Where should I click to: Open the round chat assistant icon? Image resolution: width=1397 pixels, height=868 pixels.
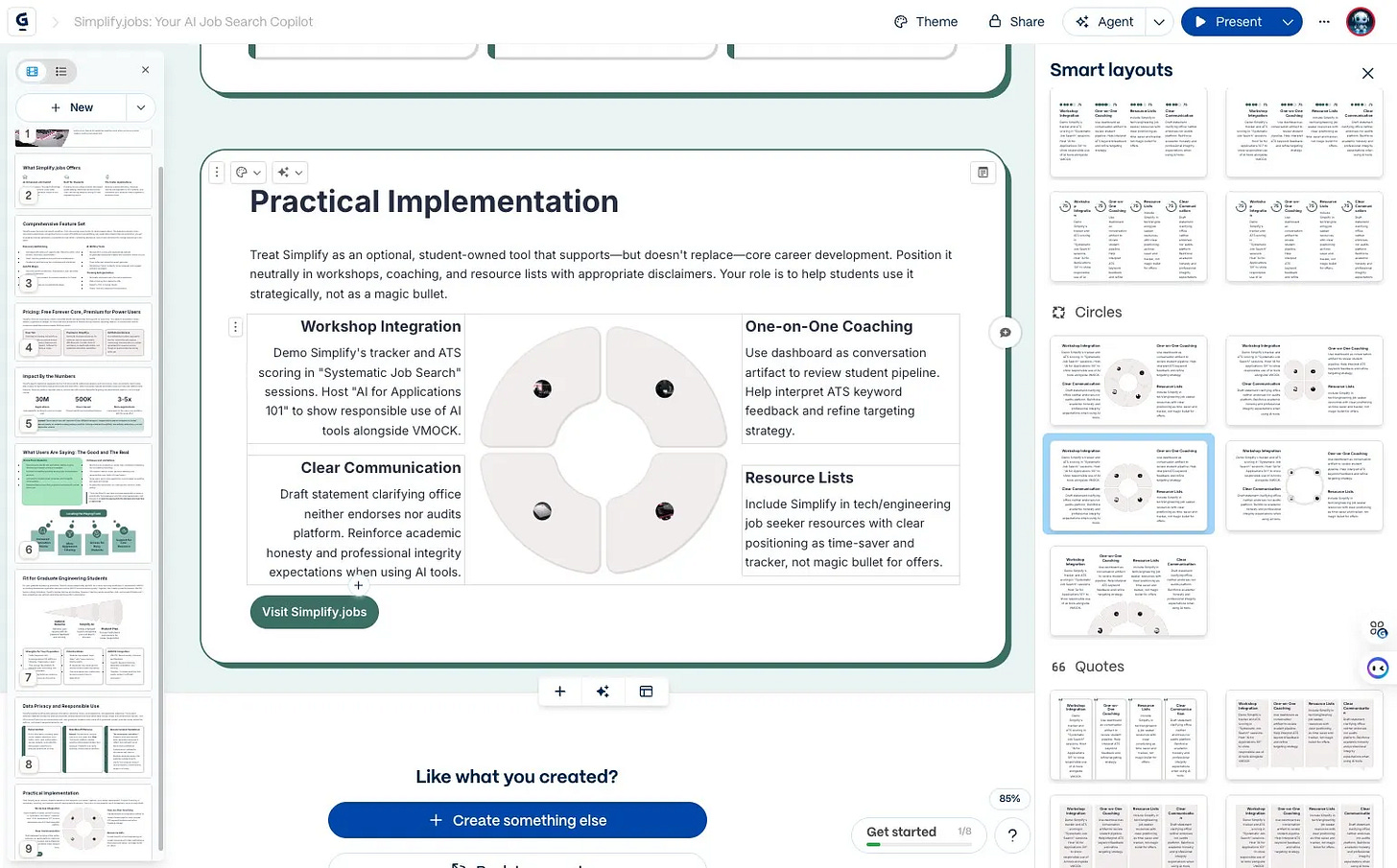point(1379,668)
